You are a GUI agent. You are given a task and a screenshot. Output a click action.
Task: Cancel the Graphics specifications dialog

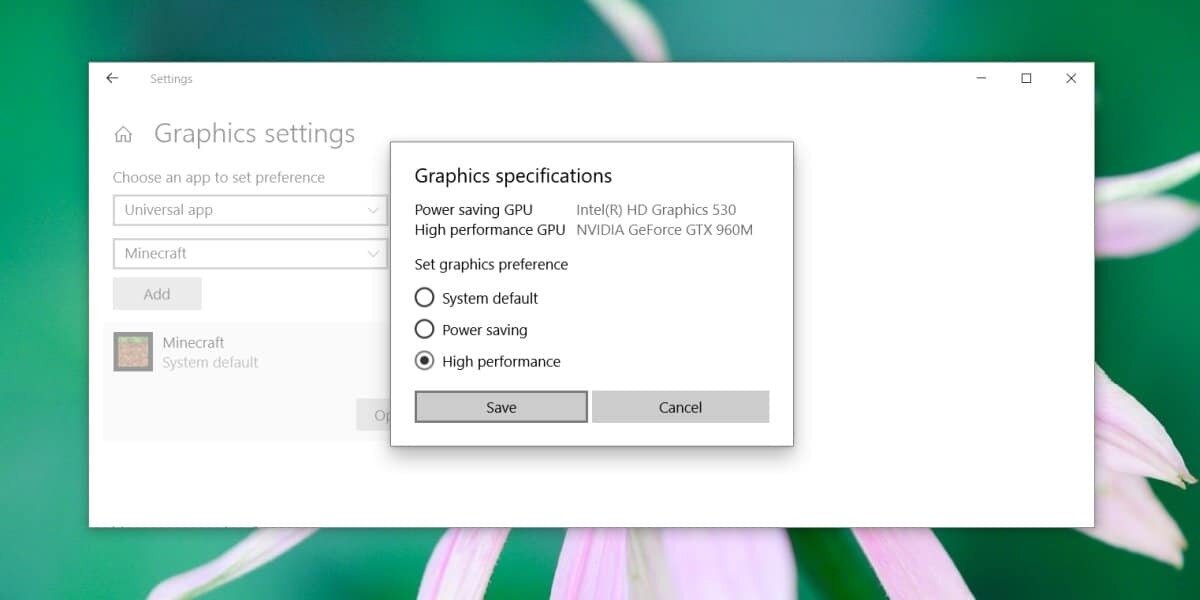680,407
